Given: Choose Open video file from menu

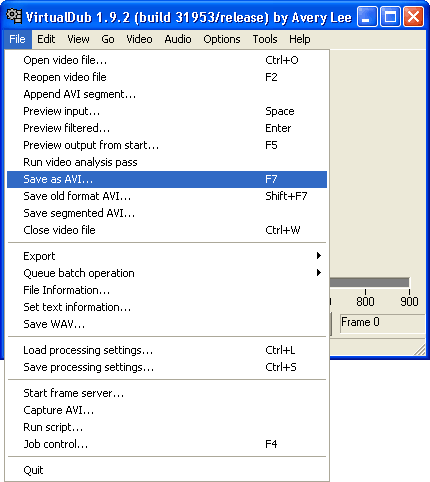Looking at the screenshot, I should 167,60.
